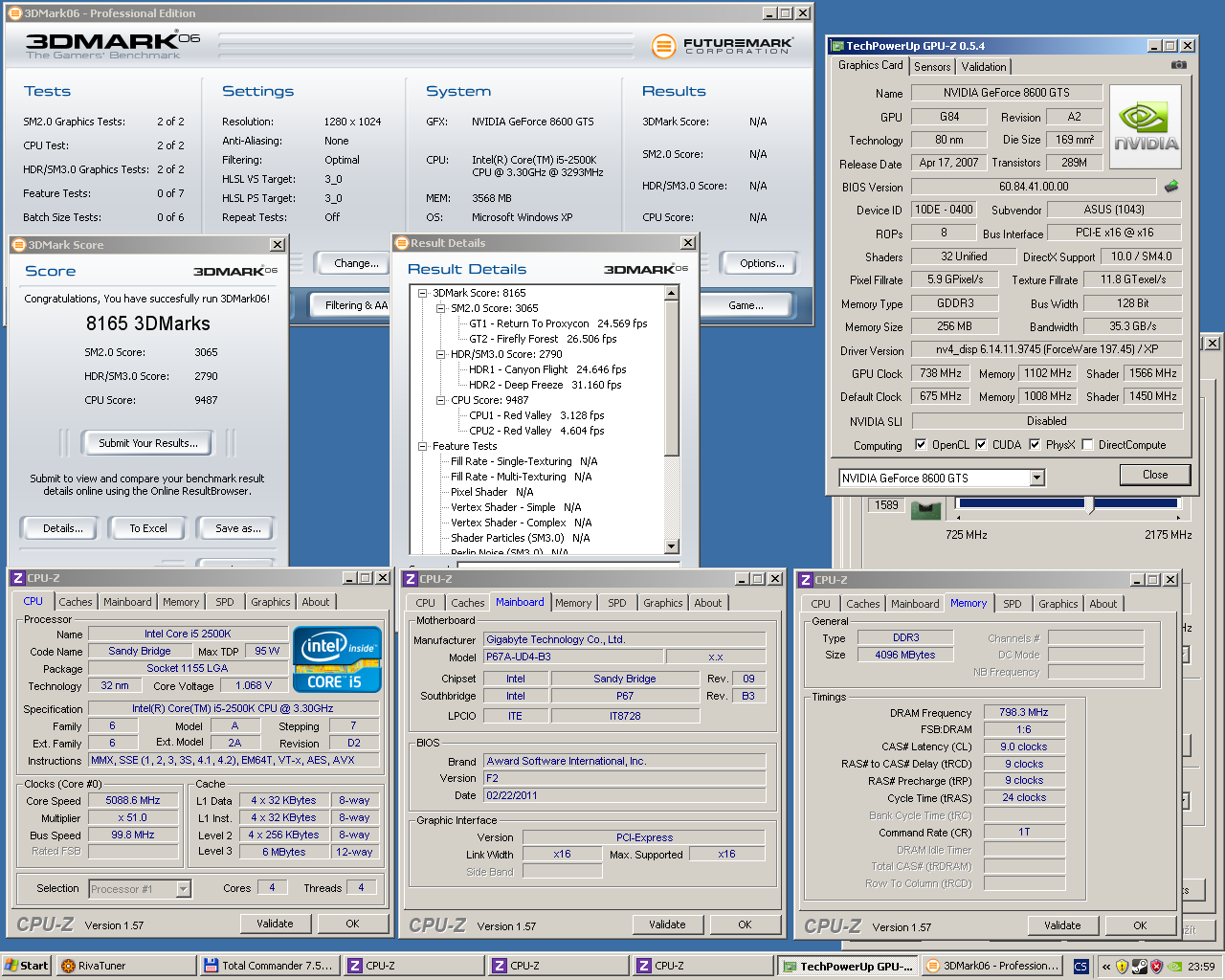Open About tab in the left CPU-Z window

316,602
